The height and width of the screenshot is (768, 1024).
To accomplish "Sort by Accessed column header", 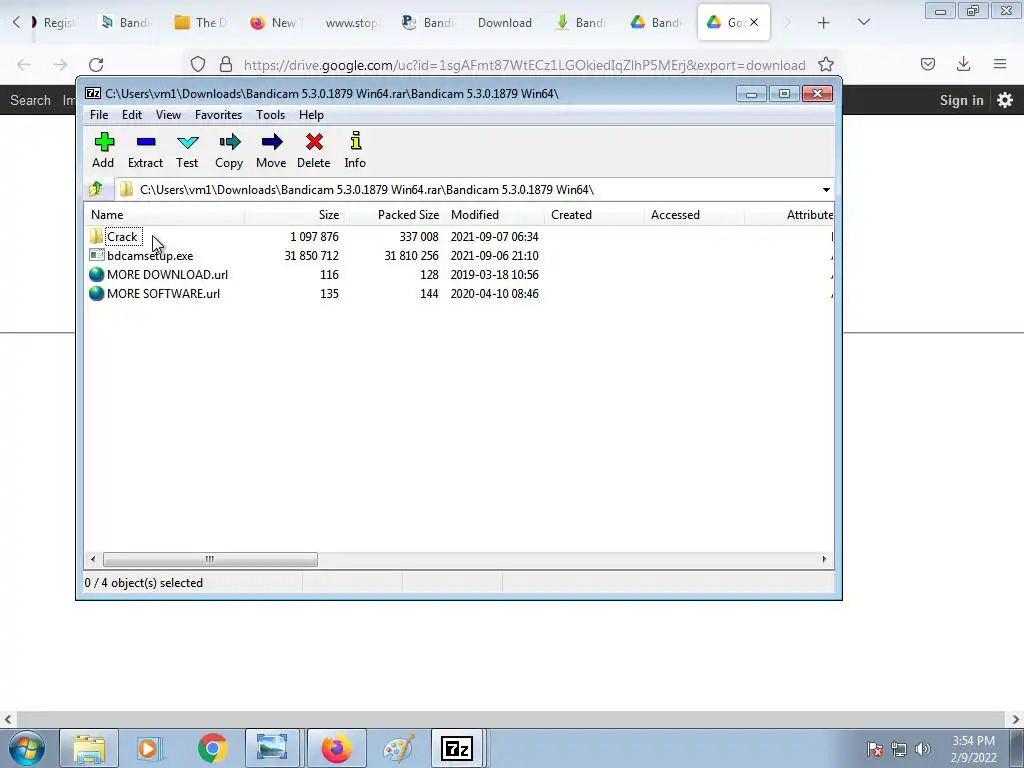I will pos(694,215).
